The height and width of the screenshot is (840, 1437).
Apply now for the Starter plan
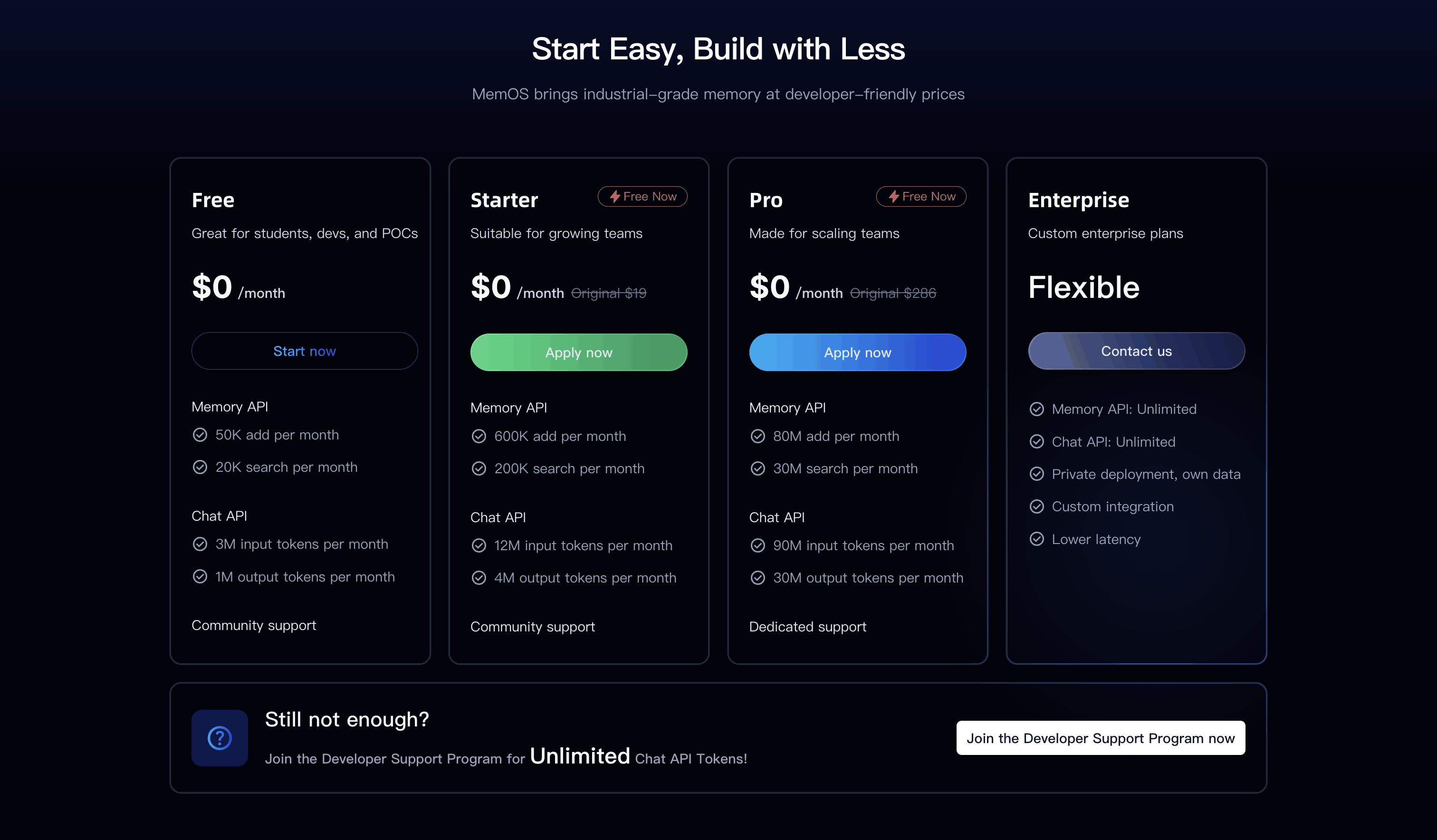(579, 353)
